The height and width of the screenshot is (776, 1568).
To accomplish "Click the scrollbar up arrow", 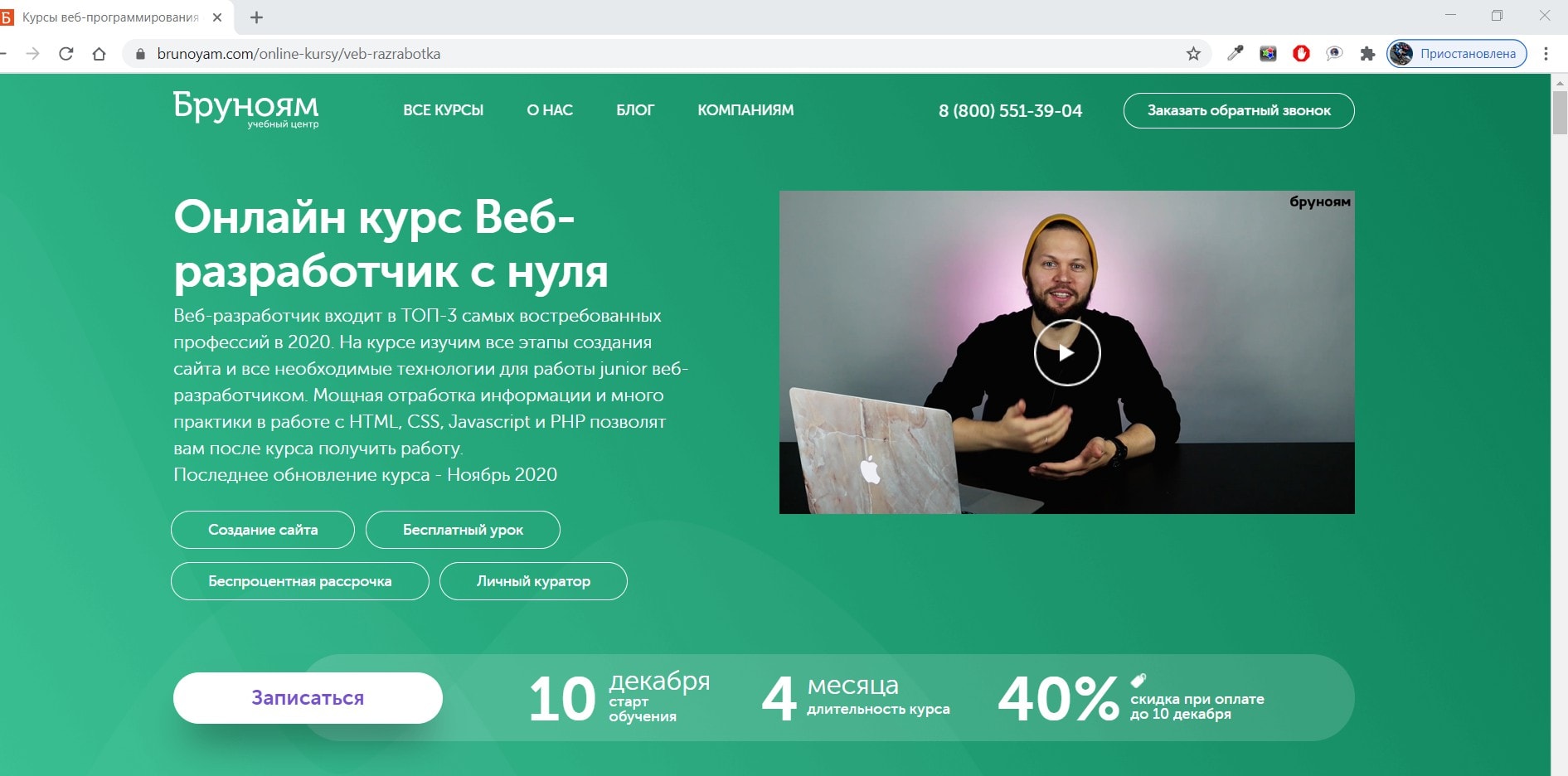I will [1560, 82].
